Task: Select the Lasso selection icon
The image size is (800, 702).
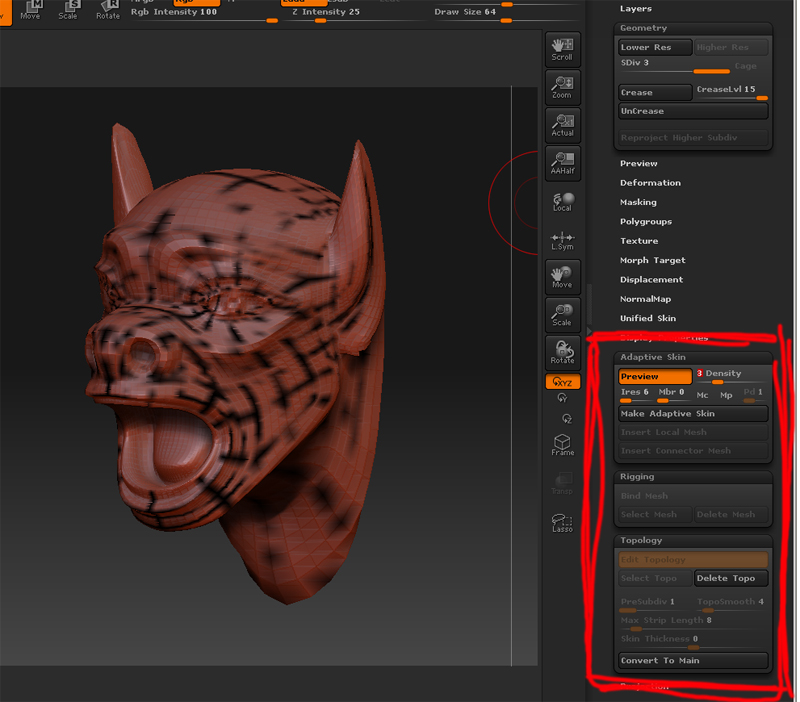Action: point(562,522)
